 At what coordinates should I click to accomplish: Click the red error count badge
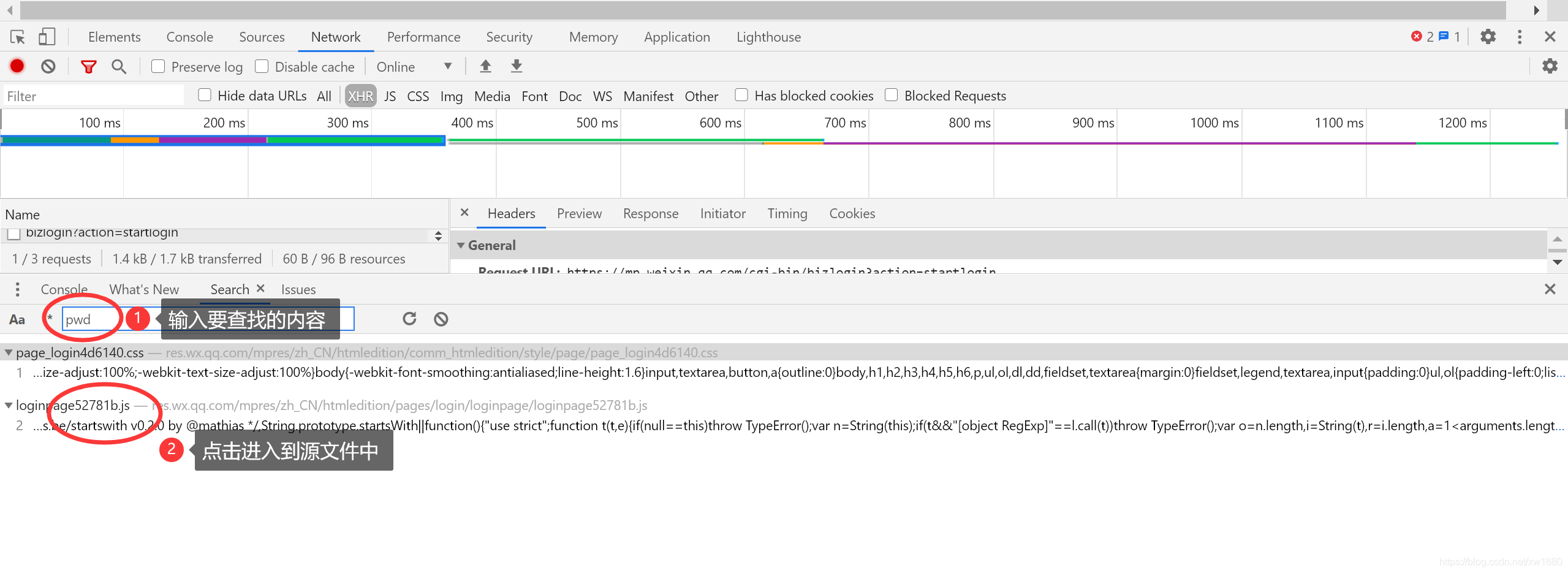pyautogui.click(x=1422, y=37)
